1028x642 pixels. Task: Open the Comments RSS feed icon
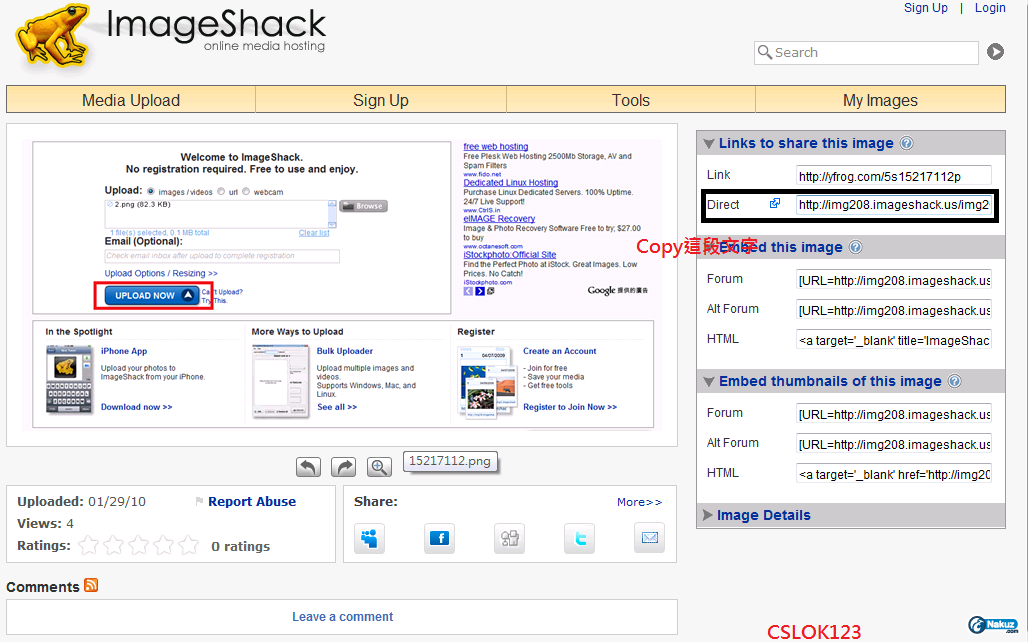91,585
